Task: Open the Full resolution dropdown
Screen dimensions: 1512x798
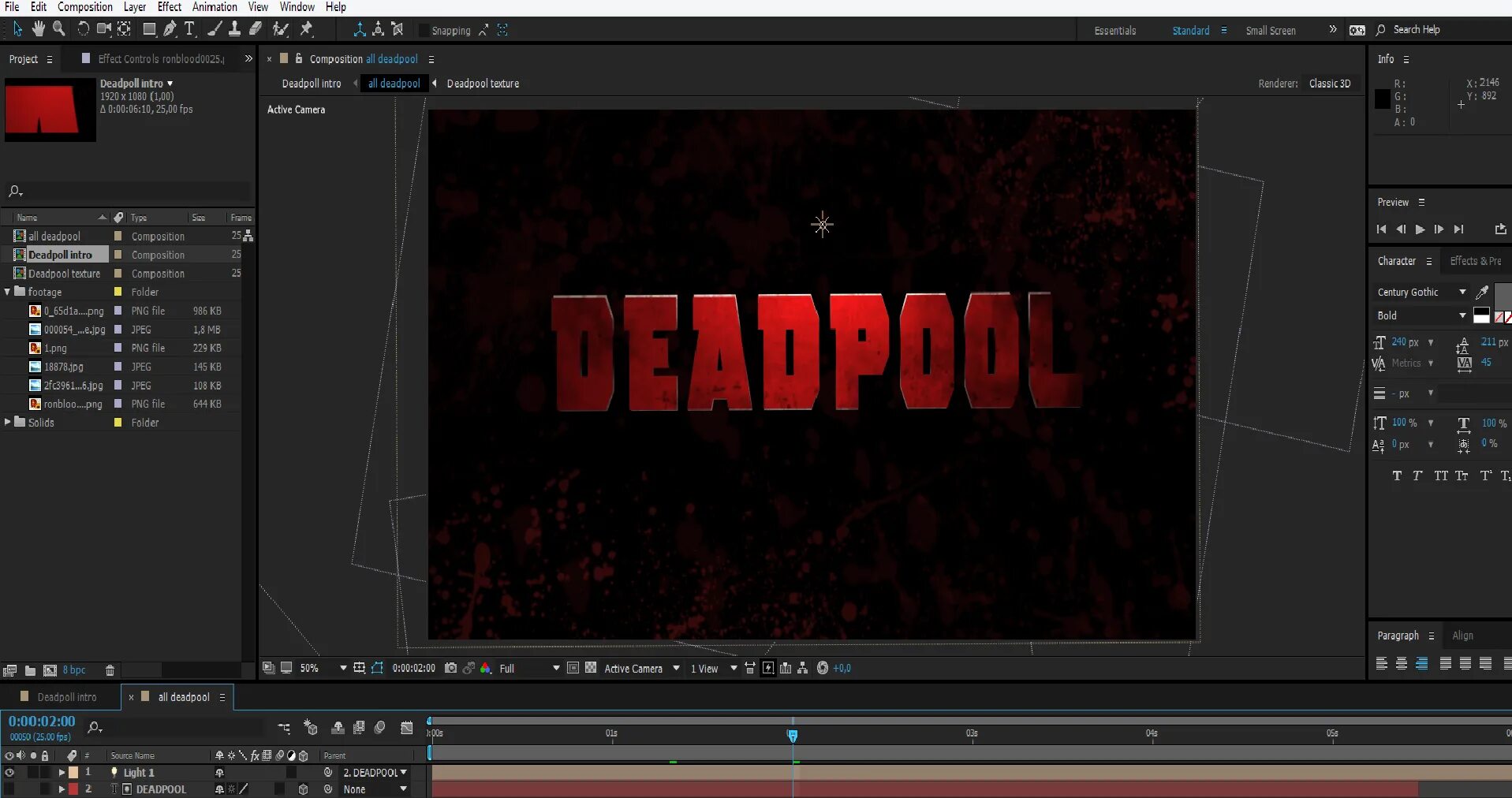Action: [x=555, y=668]
